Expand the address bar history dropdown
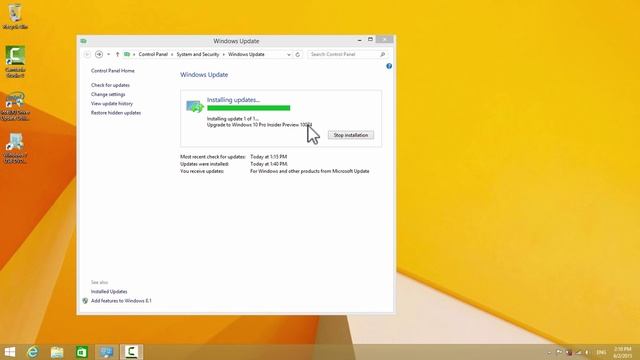The image size is (640, 360). (289, 54)
